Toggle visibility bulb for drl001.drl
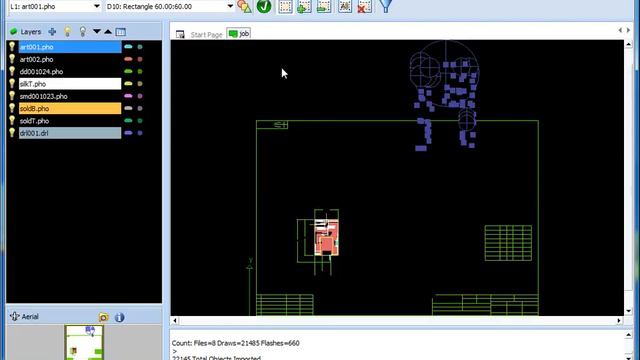This screenshot has height=360, width=640. coord(12,133)
